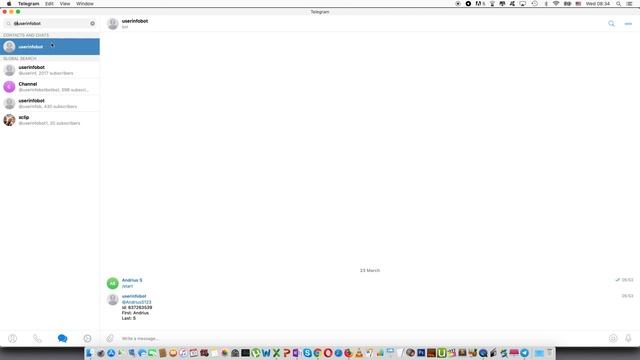
Task: Open the Channel result with purple avatar
Action: click(50, 87)
